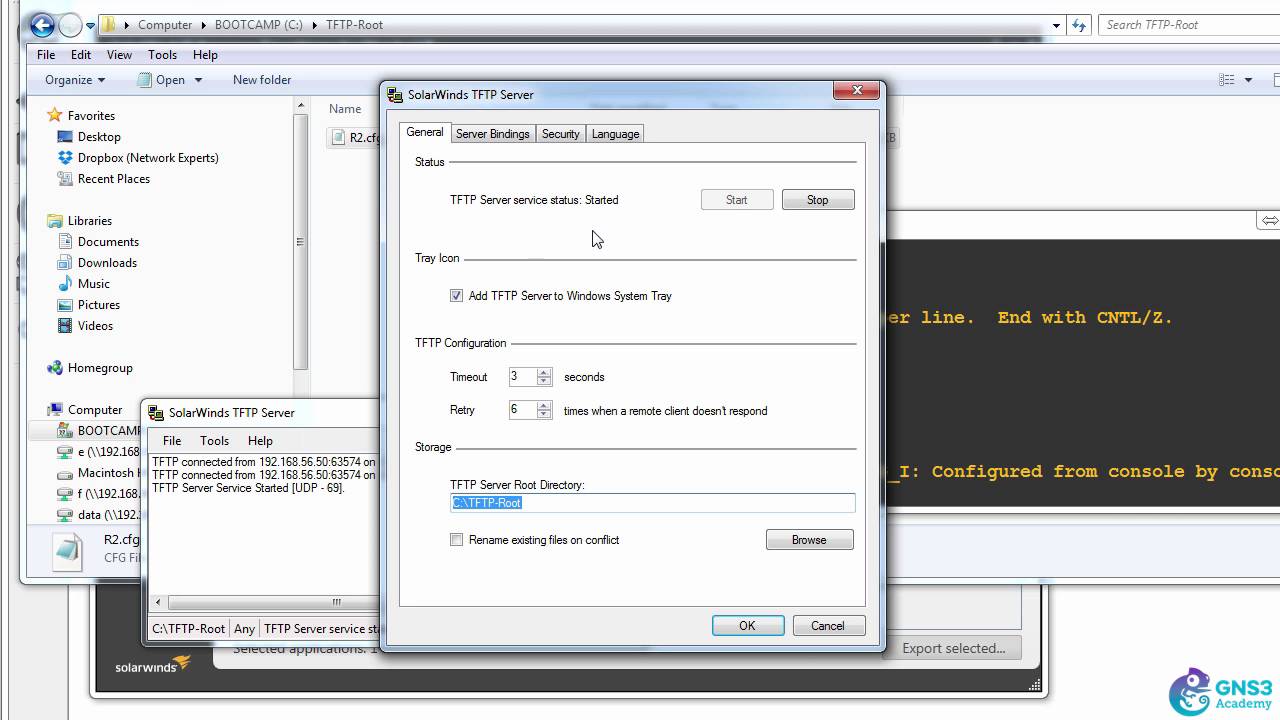1280x720 pixels.
Task: Open the Desktop favorites icon
Action: coord(66,137)
